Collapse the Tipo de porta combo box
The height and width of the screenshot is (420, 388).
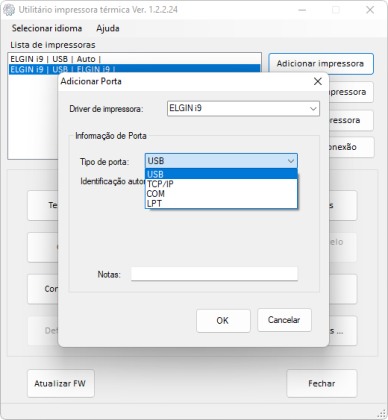click(291, 161)
